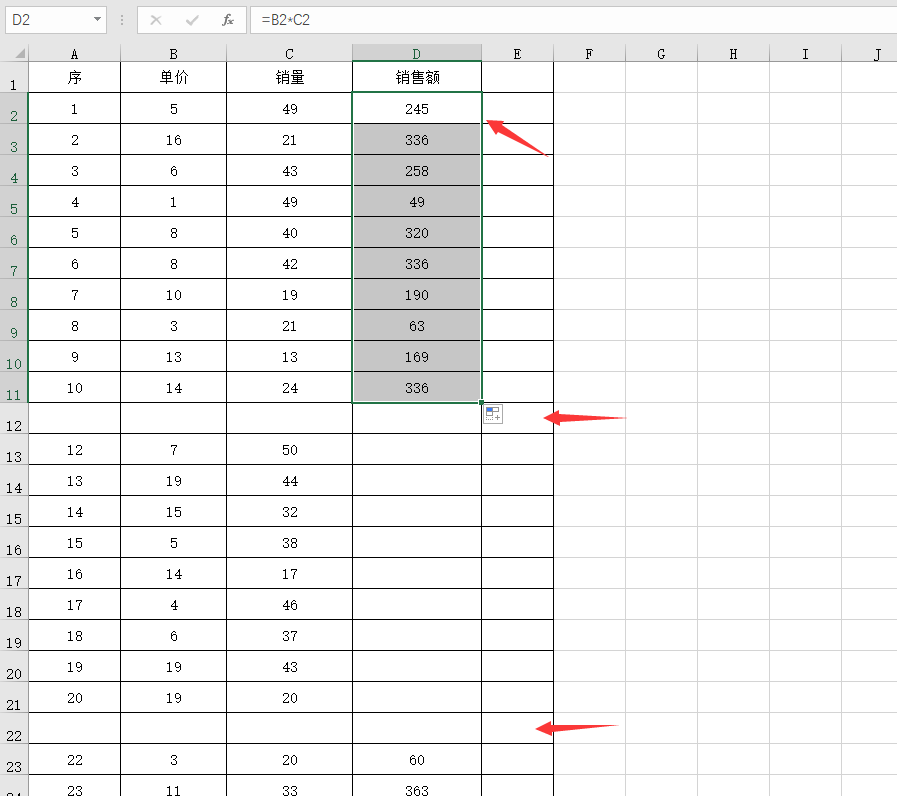Click cell A11 showing 10
The image size is (897, 796).
click(74, 387)
